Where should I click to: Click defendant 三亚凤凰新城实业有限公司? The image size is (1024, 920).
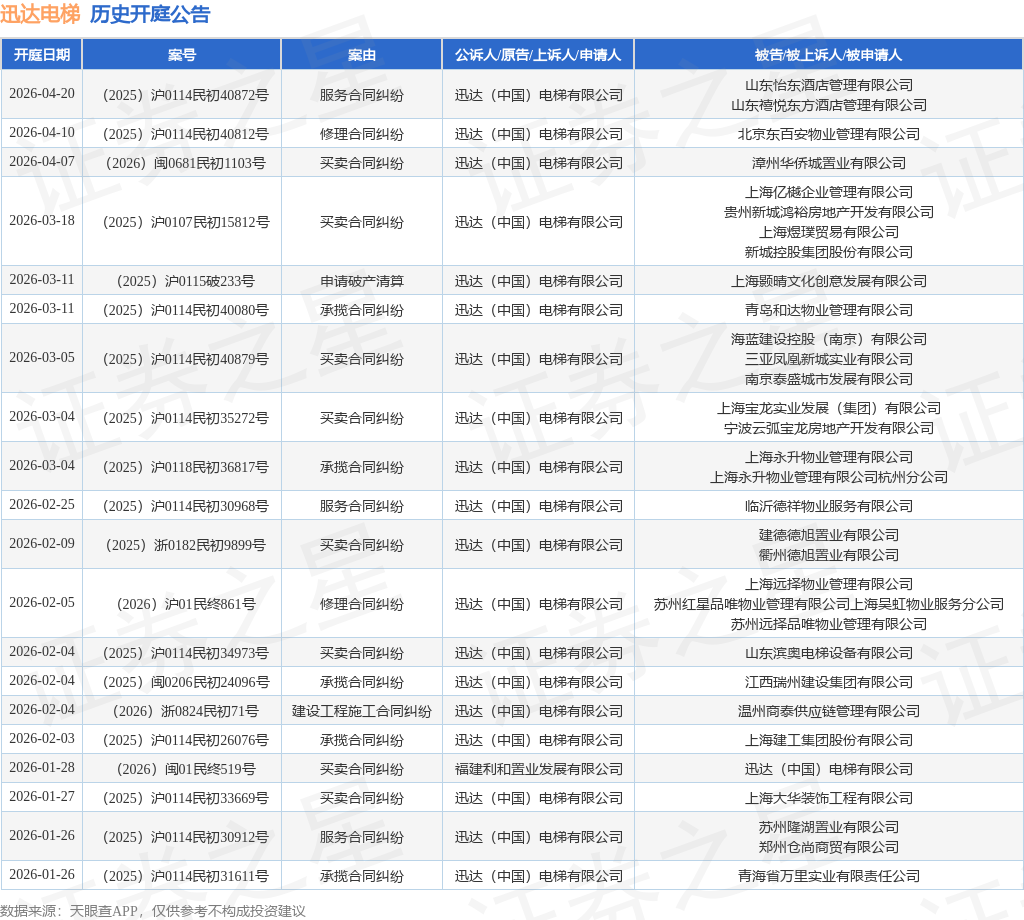pos(829,359)
